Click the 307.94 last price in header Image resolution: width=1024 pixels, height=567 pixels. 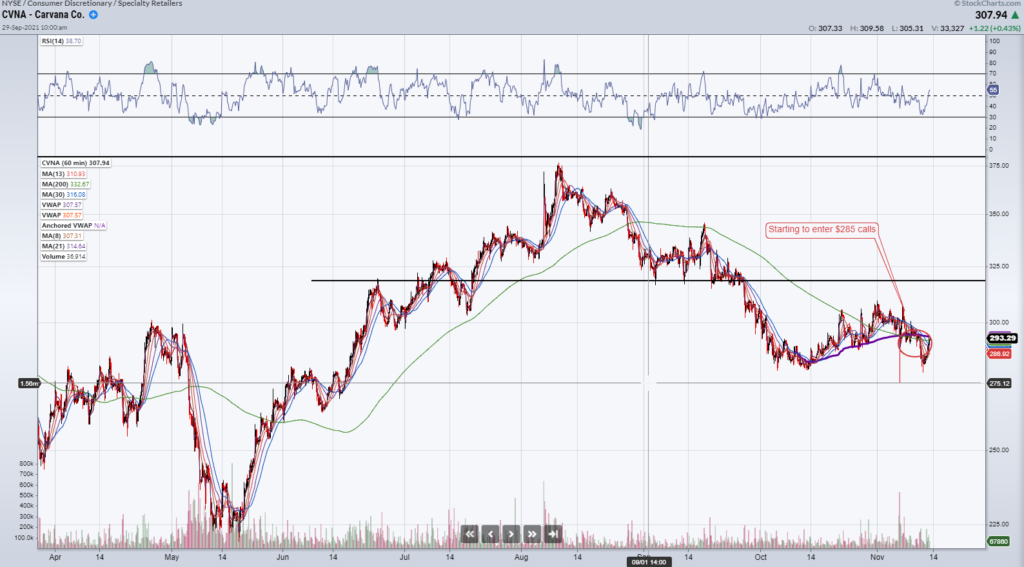point(991,15)
